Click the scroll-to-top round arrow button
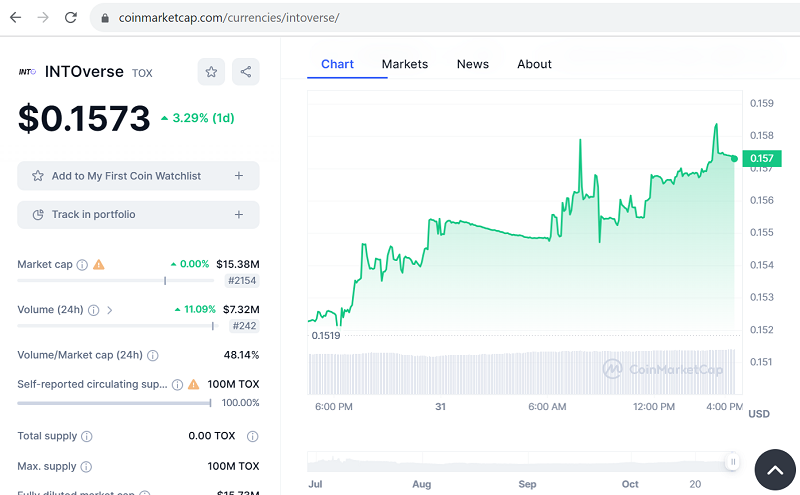This screenshot has height=495, width=800. 774,469
